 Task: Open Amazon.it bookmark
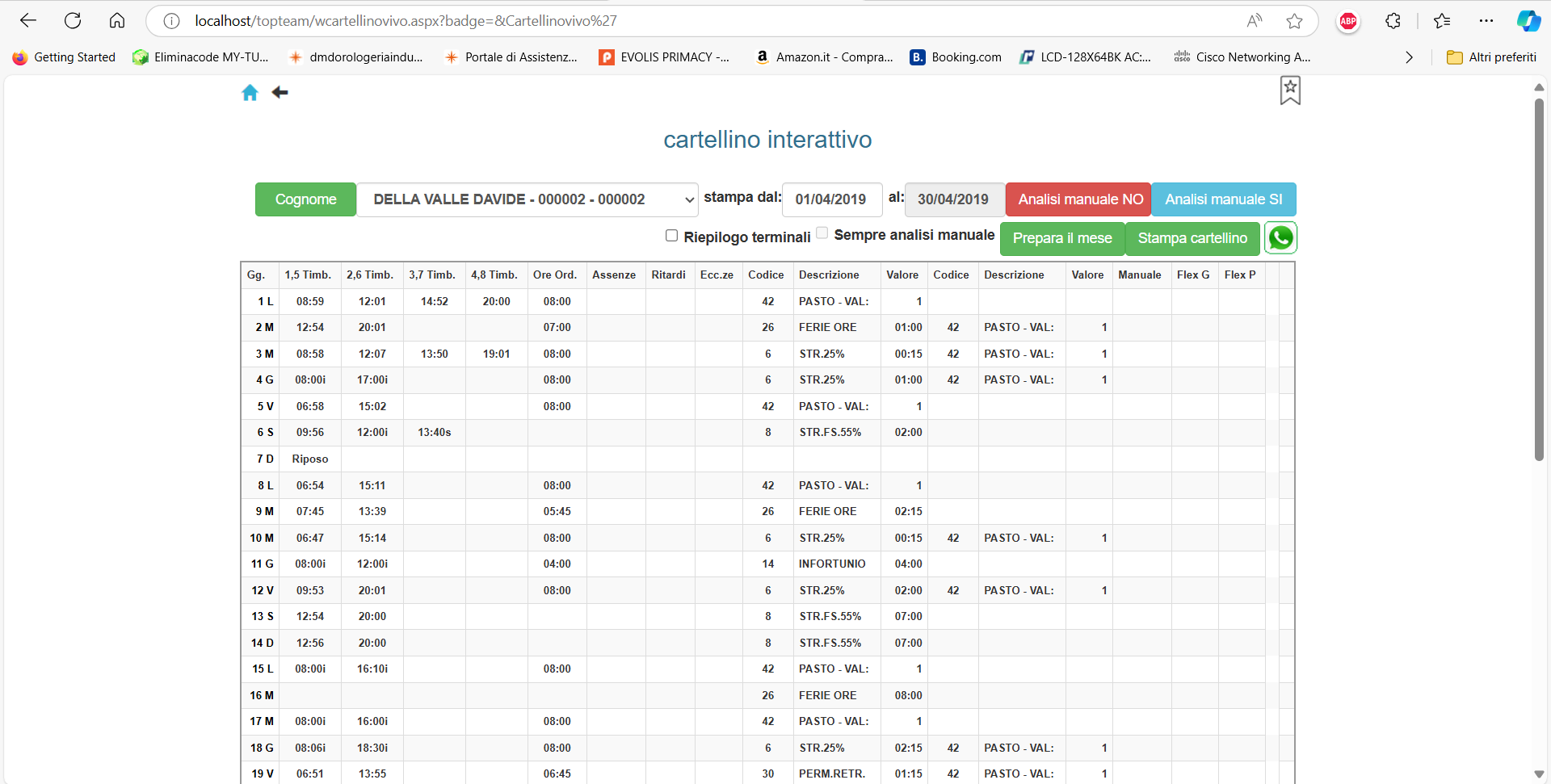click(x=824, y=57)
